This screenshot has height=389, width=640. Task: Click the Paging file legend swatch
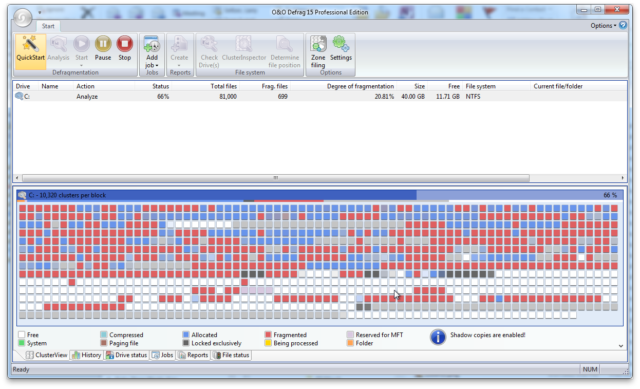click(x=104, y=343)
